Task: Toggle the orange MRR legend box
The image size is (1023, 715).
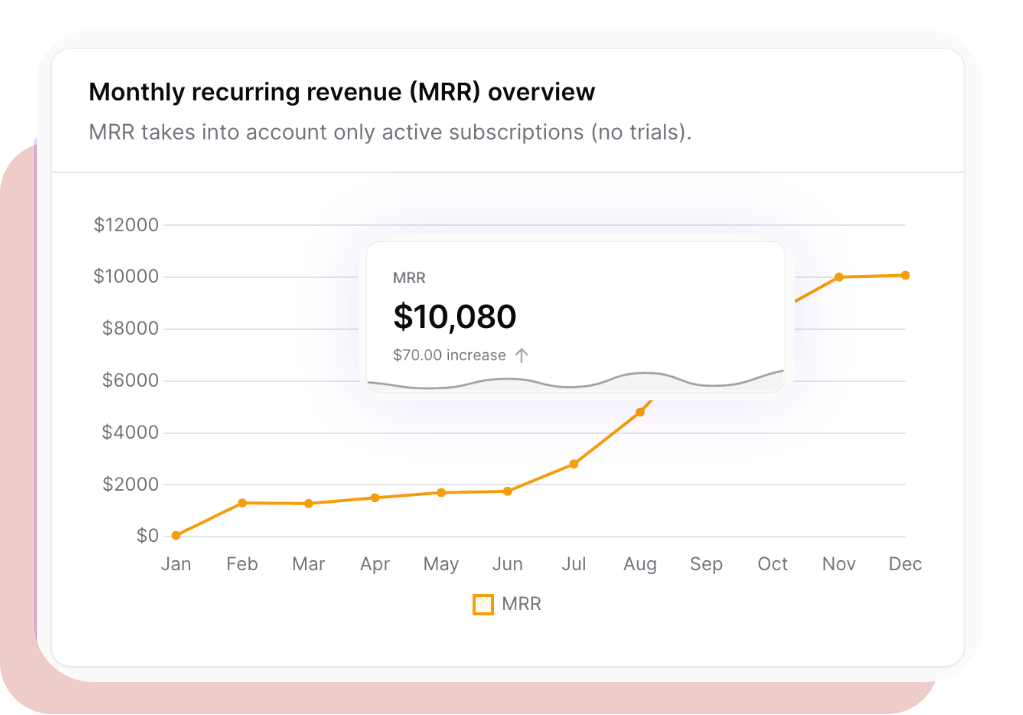Action: (x=483, y=604)
